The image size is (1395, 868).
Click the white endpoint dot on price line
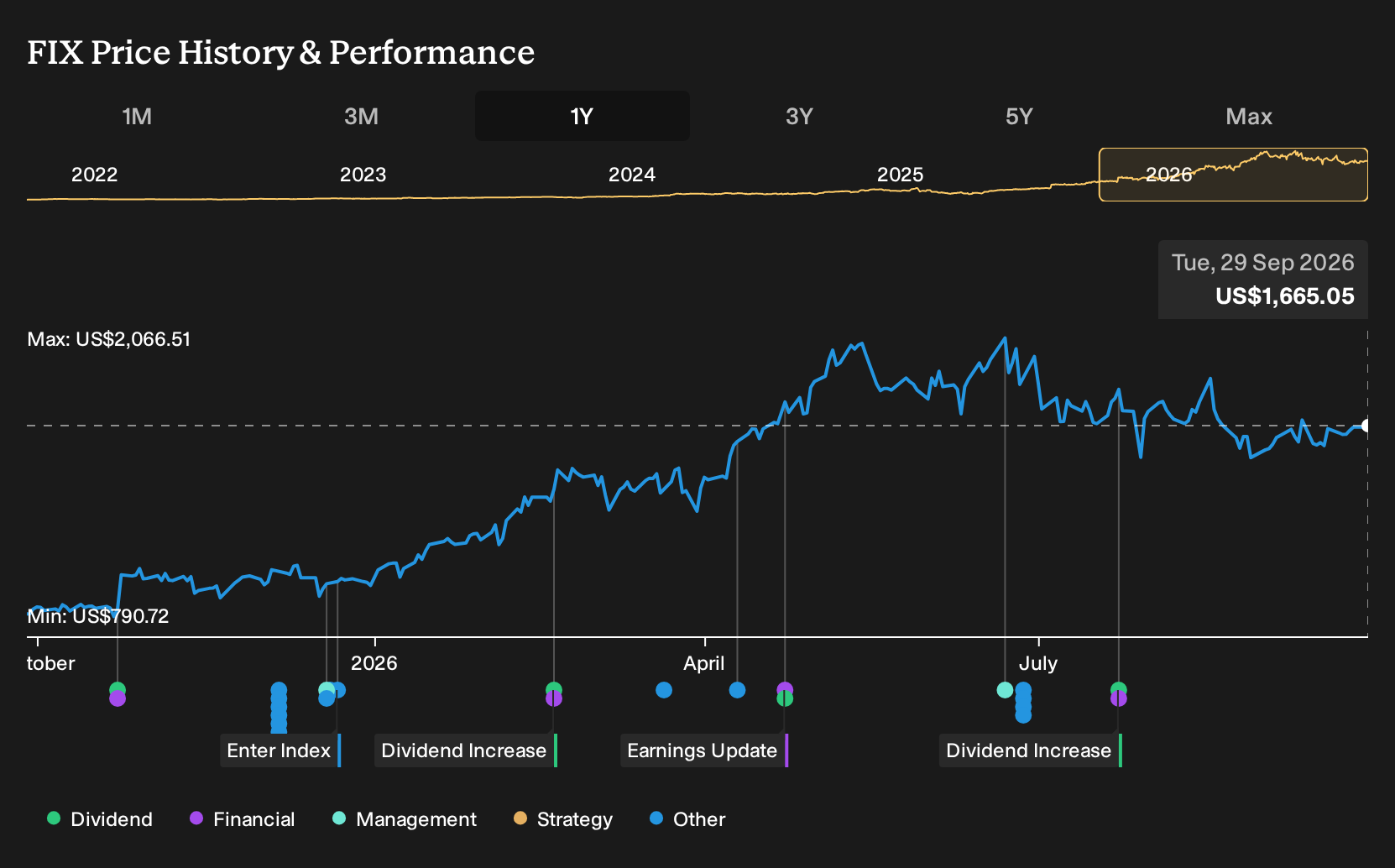1366,426
